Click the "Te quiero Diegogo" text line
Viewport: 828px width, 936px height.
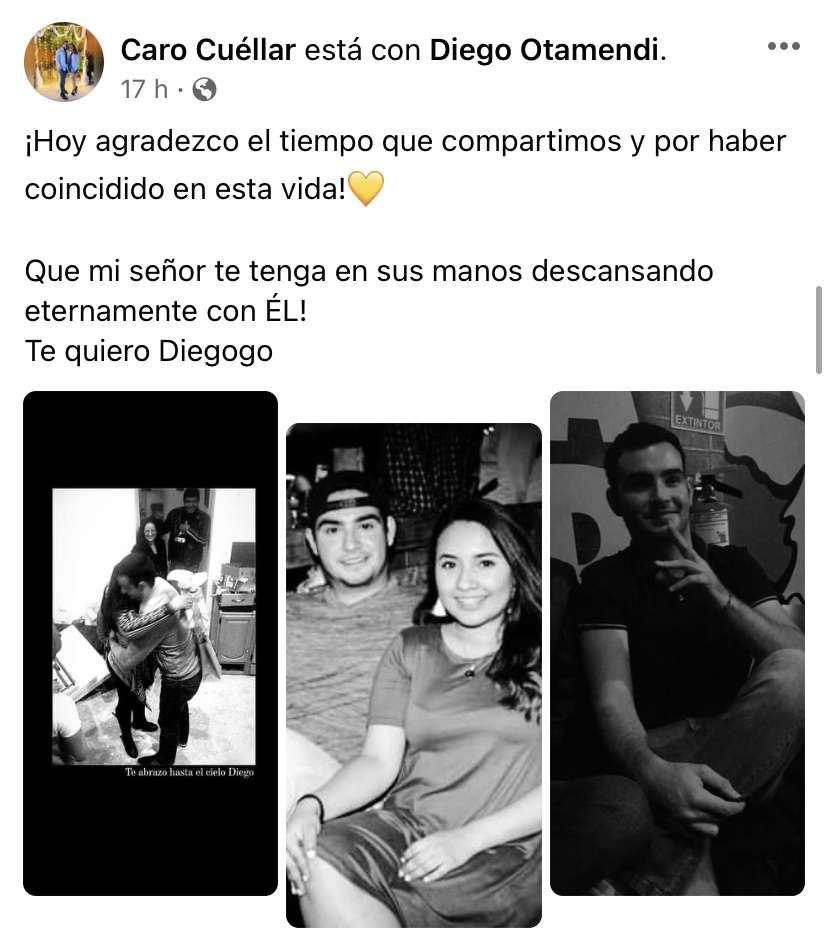(149, 350)
